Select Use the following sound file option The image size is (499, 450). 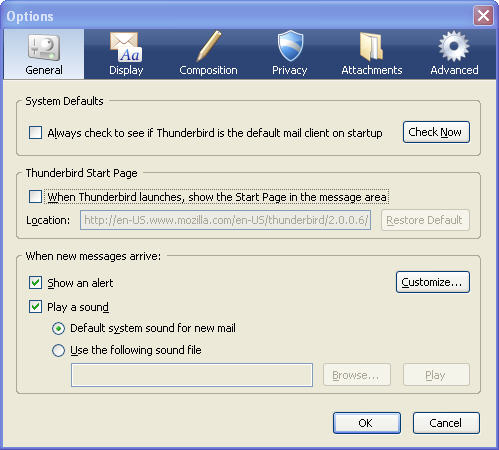(58, 350)
